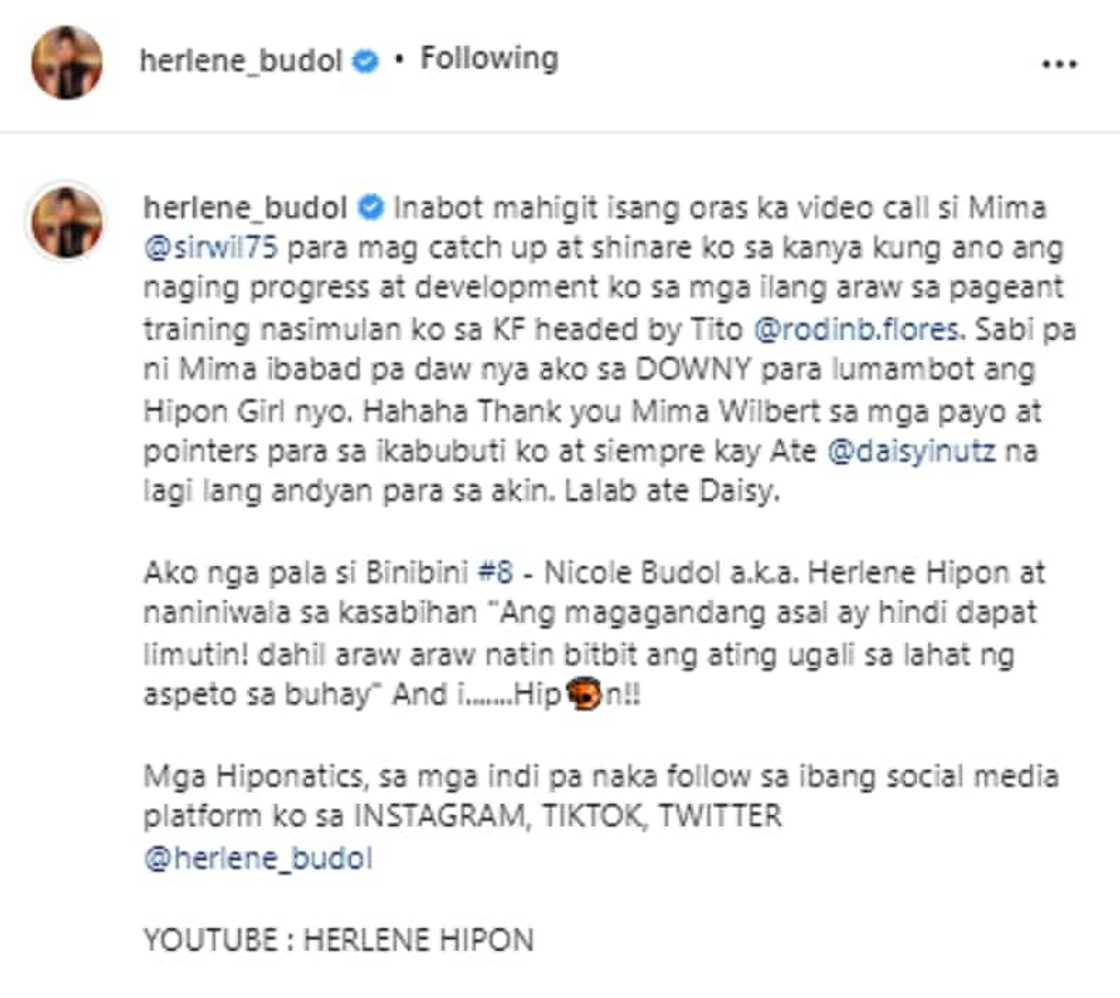Click the DOWNY word in the caption

693,370
